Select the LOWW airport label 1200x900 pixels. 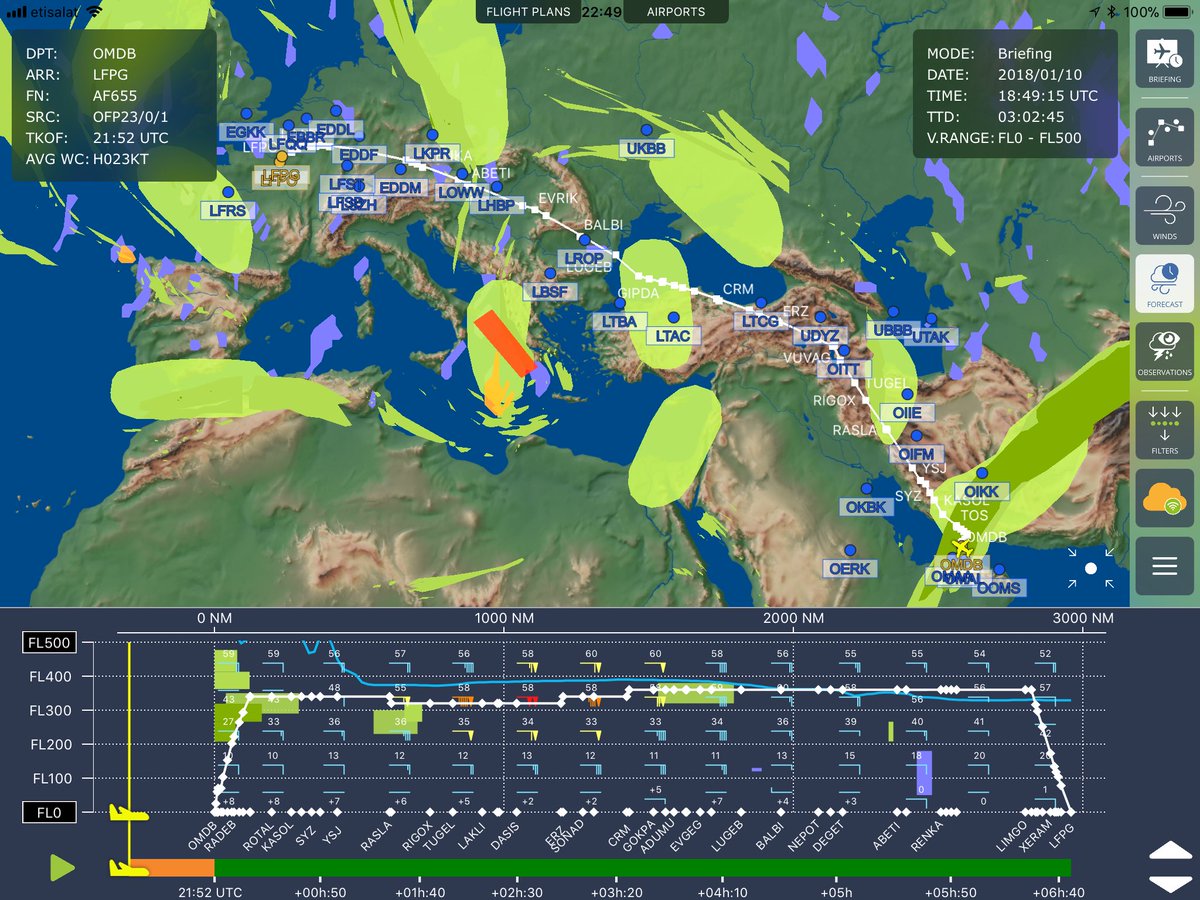pyautogui.click(x=461, y=192)
